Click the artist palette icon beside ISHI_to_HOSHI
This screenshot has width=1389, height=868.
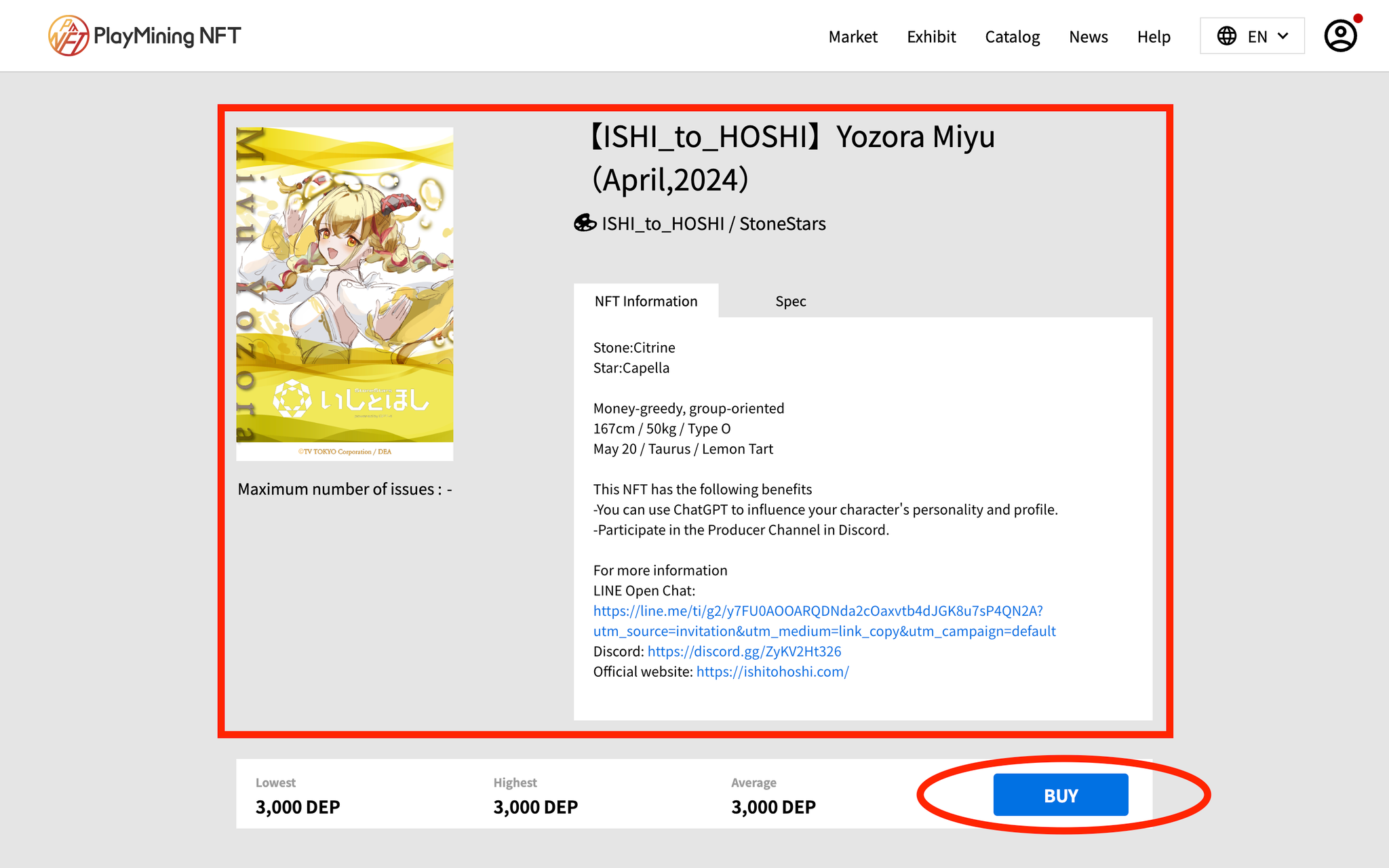pos(585,223)
